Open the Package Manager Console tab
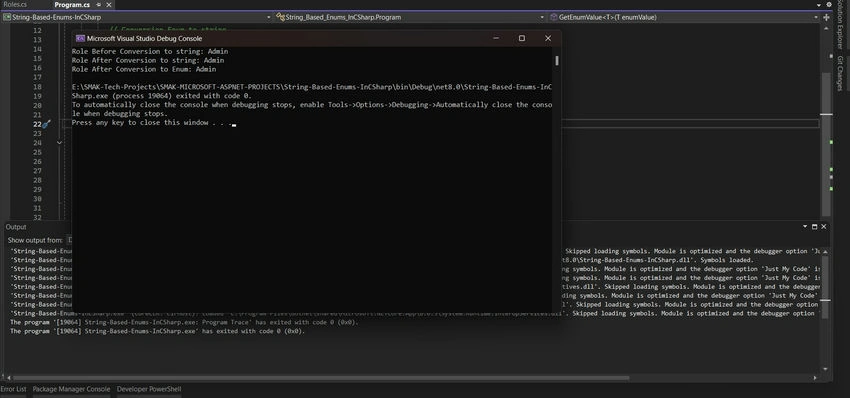Image resolution: width=850 pixels, height=398 pixels. [72, 389]
